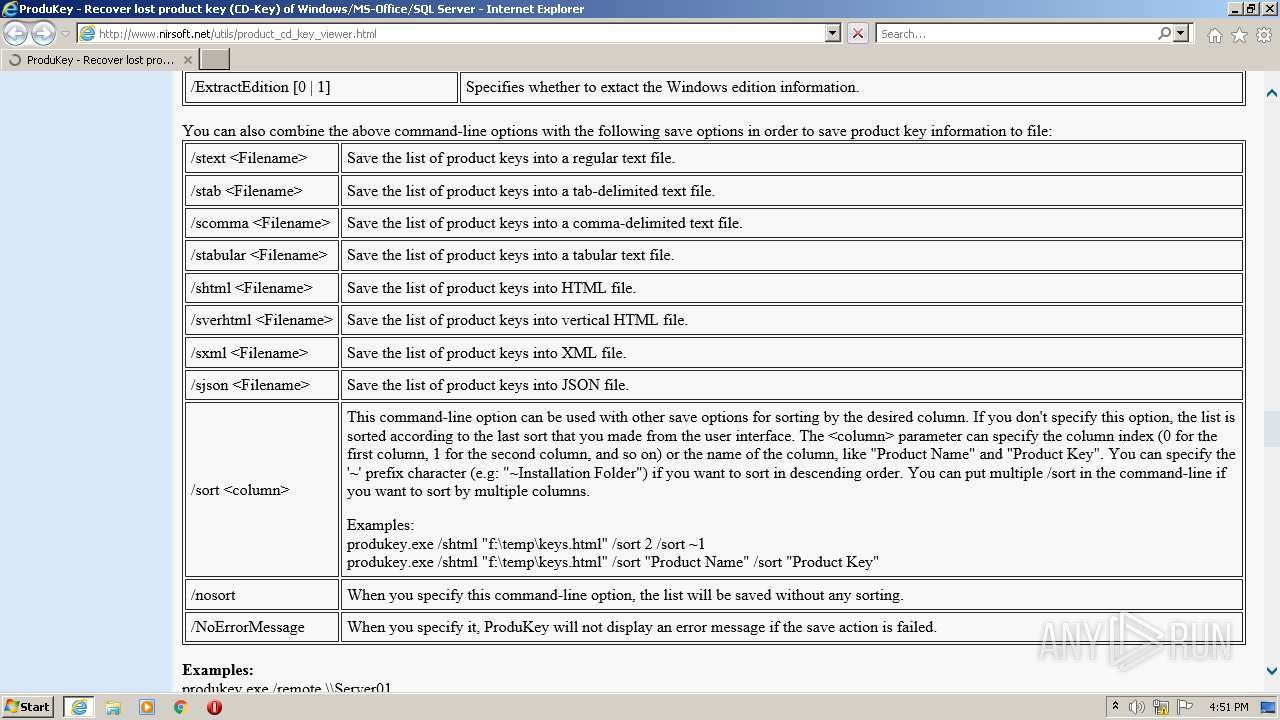Open Chrome taskbar icon

[x=181, y=707]
